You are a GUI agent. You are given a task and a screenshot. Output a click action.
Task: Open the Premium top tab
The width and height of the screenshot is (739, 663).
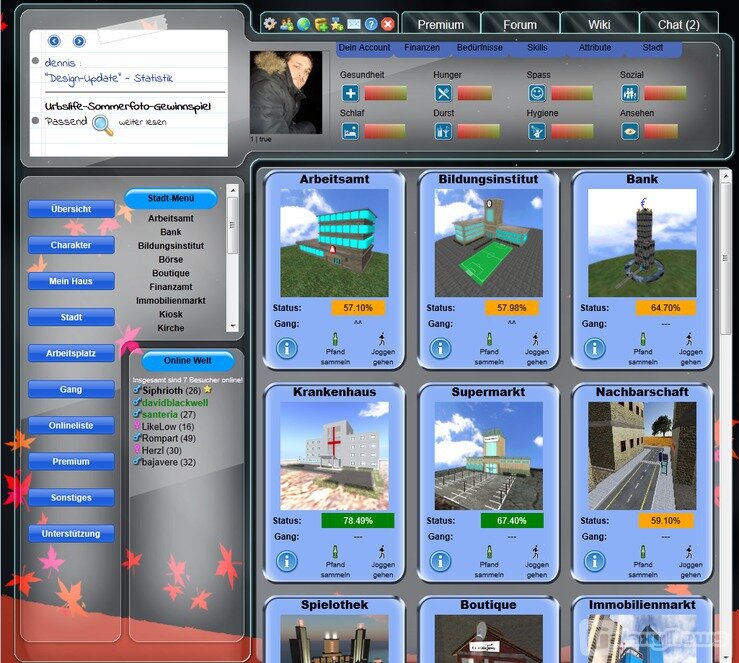pos(441,25)
